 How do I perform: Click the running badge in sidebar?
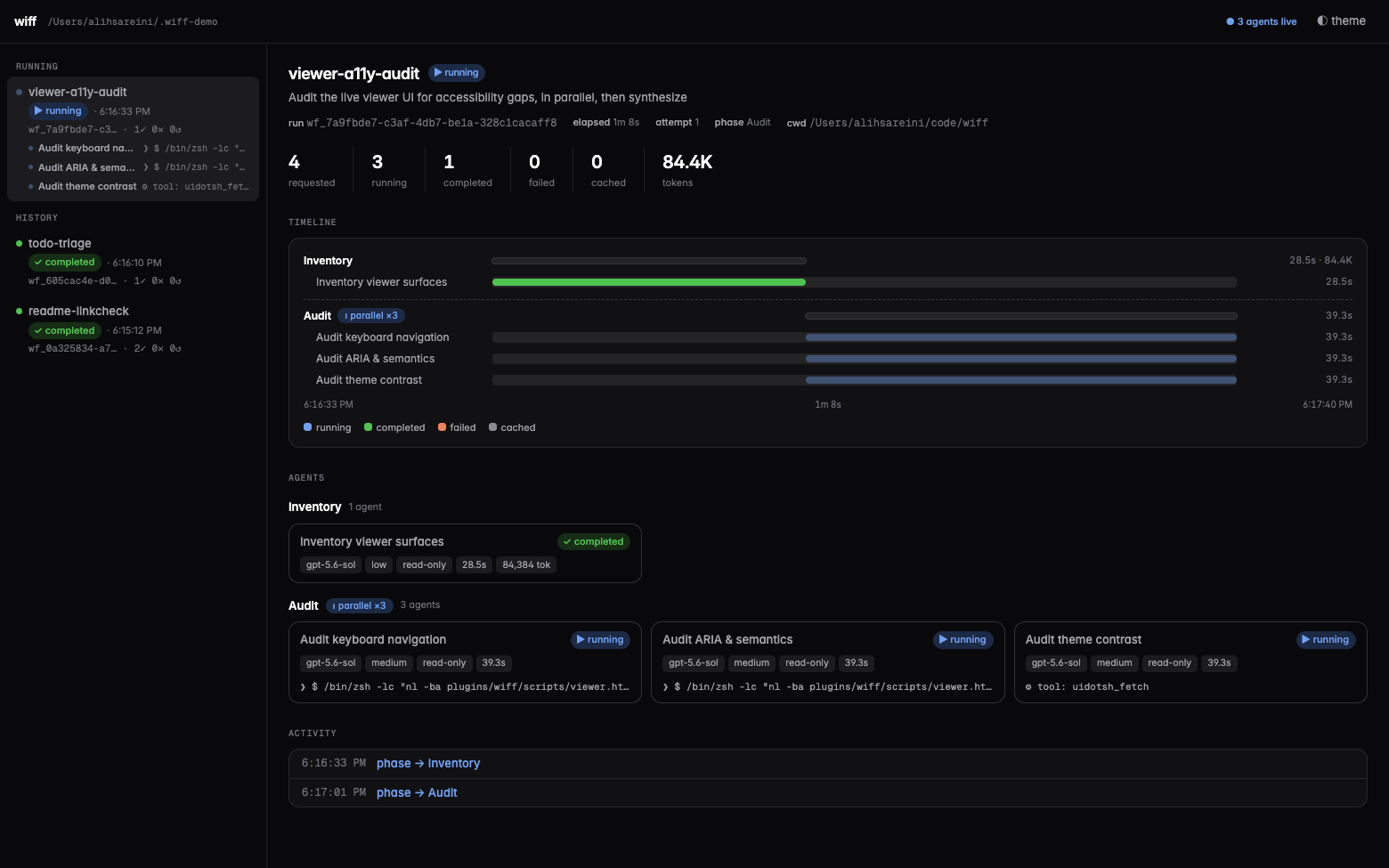click(x=58, y=111)
